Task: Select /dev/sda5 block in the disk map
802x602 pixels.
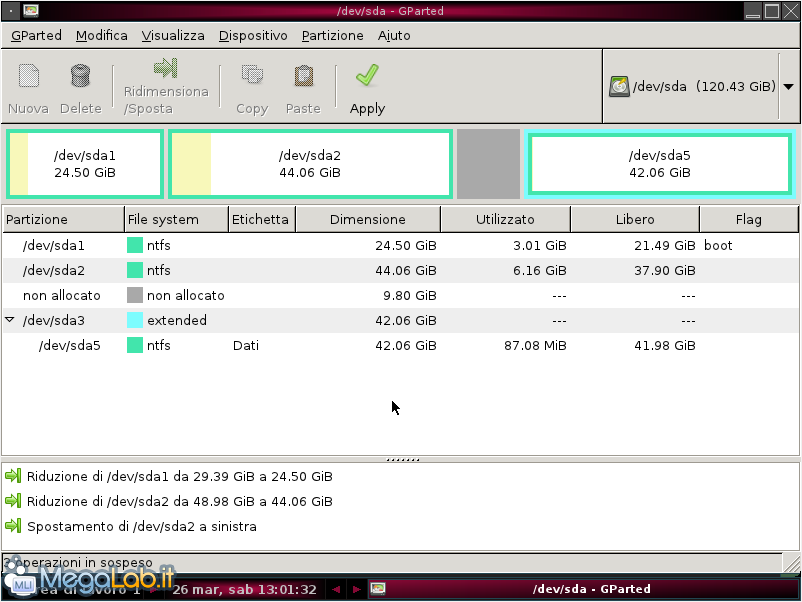Action: coord(659,164)
